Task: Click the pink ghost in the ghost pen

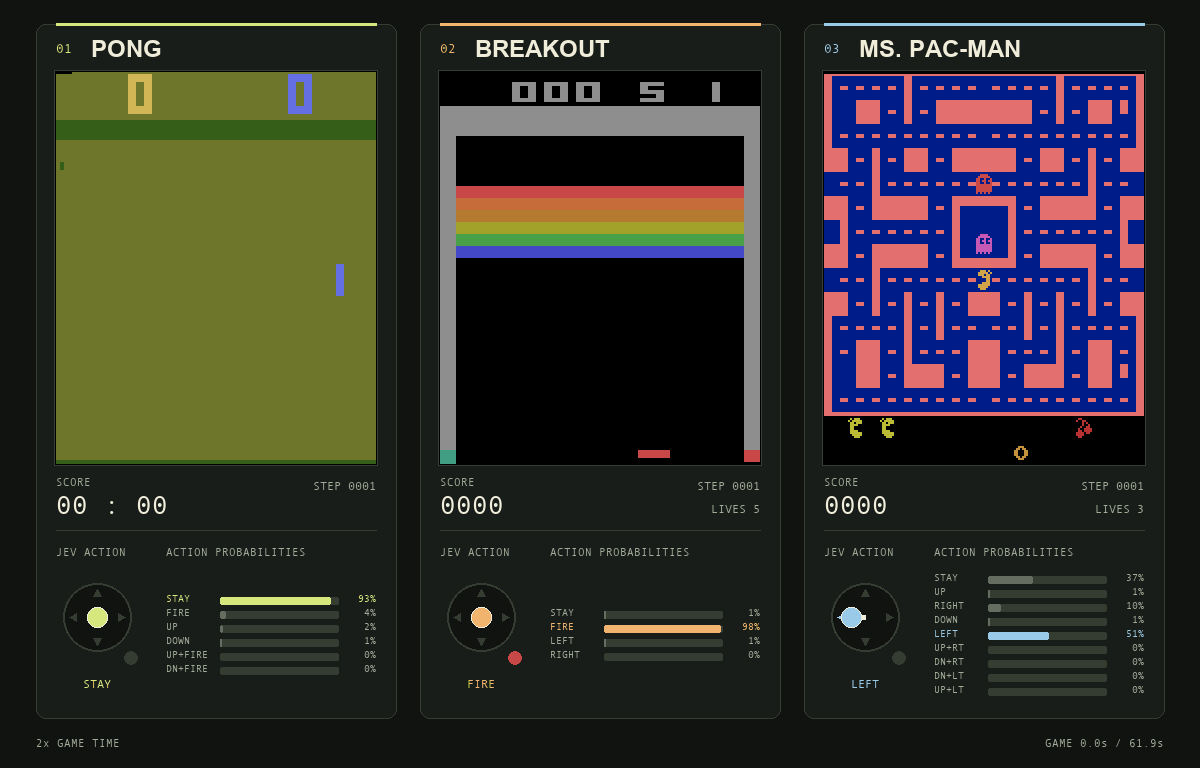Action: click(x=984, y=244)
